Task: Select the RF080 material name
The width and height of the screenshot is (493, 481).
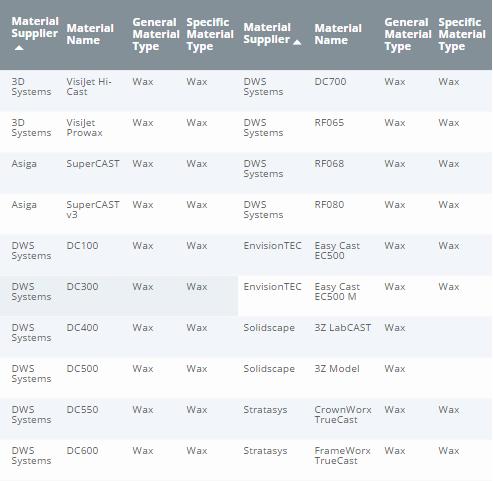Action: [329, 205]
